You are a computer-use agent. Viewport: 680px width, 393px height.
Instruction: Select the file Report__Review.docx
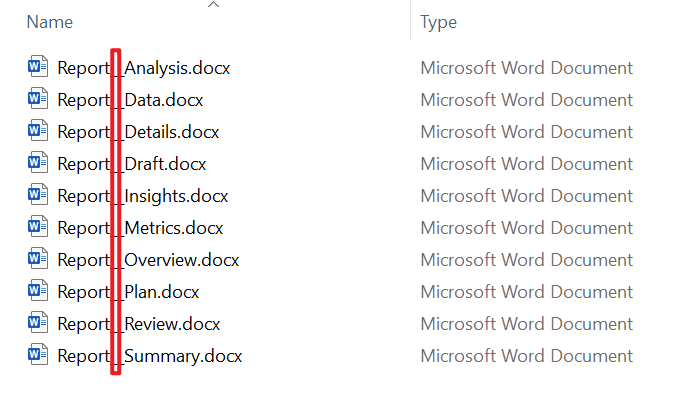tap(139, 324)
